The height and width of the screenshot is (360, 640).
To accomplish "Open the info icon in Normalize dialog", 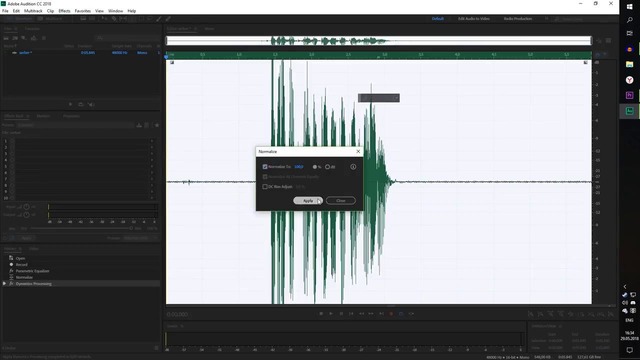I will [x=353, y=167].
